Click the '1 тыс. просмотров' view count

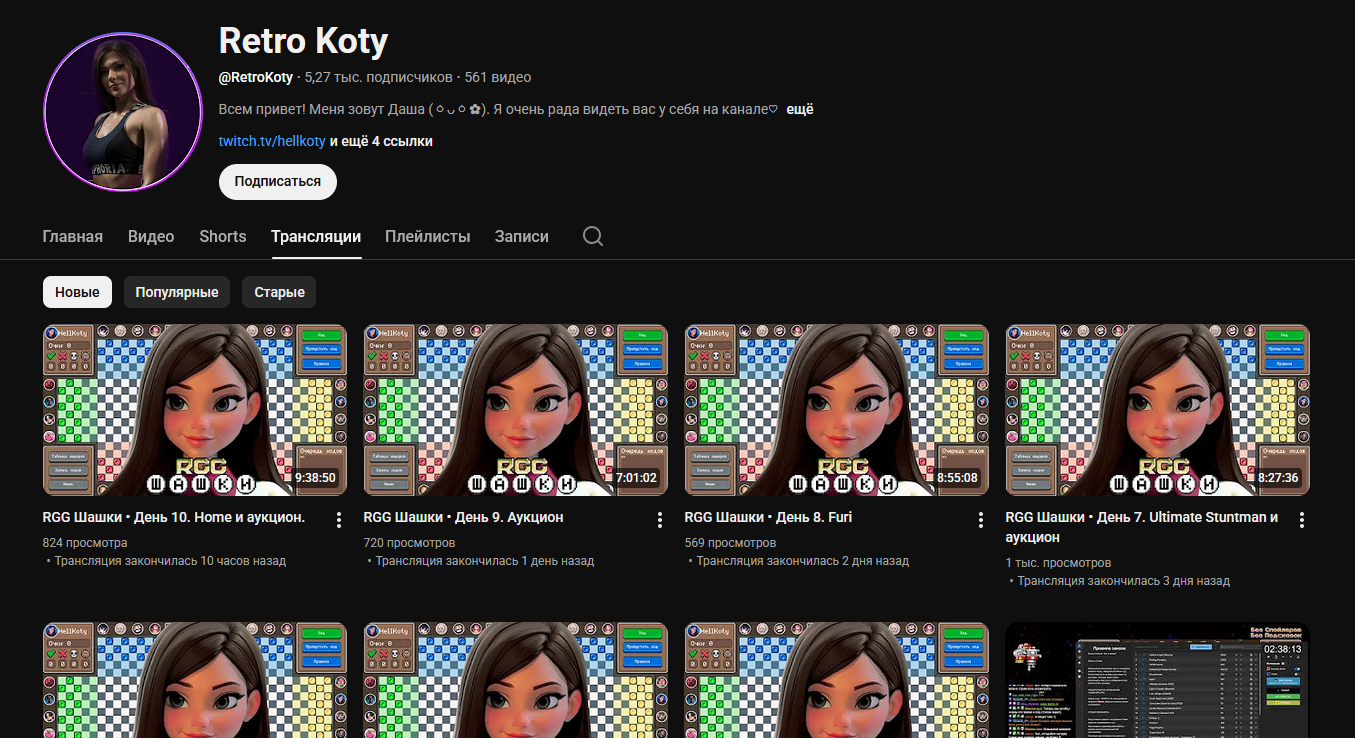point(1059,563)
